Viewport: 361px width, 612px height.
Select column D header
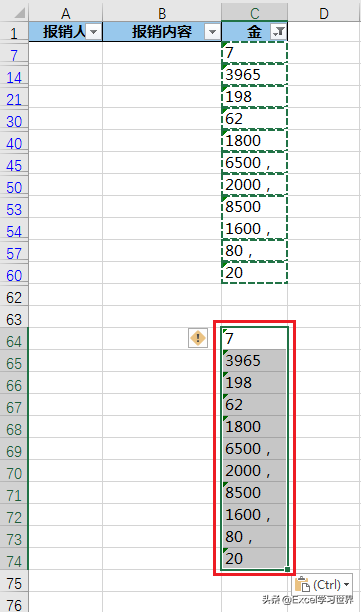coord(324,13)
